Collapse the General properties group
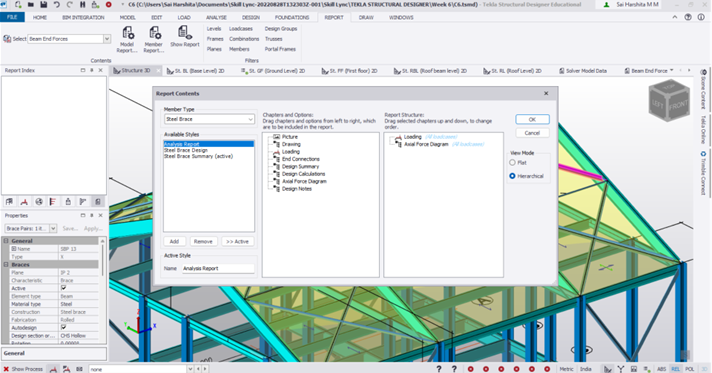This screenshot has height=373, width=712. 6,241
